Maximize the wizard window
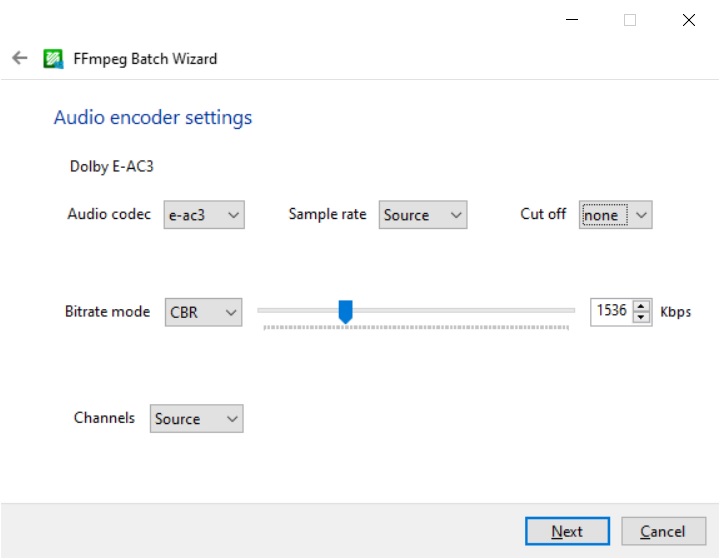 (x=630, y=20)
